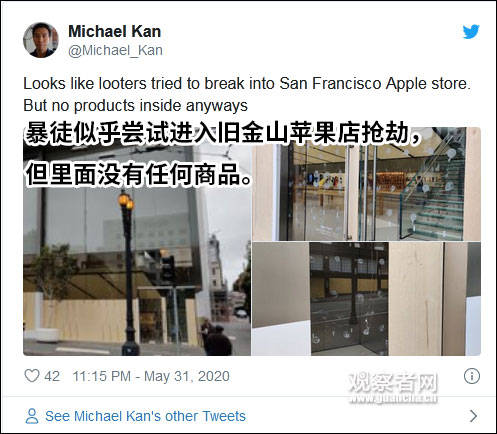The height and width of the screenshot is (434, 497).
Task: Click the person icon beside See other Tweets
Action: click(x=32, y=416)
